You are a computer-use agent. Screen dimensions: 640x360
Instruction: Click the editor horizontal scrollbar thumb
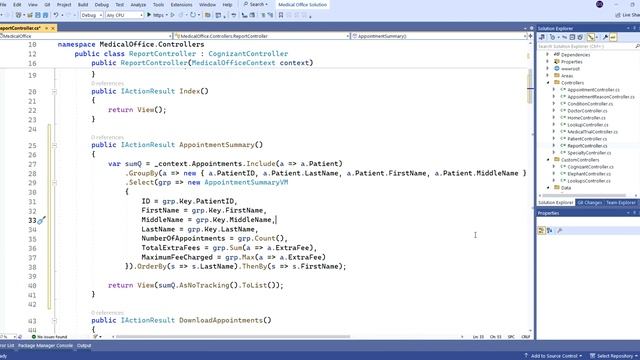[x=233, y=337]
